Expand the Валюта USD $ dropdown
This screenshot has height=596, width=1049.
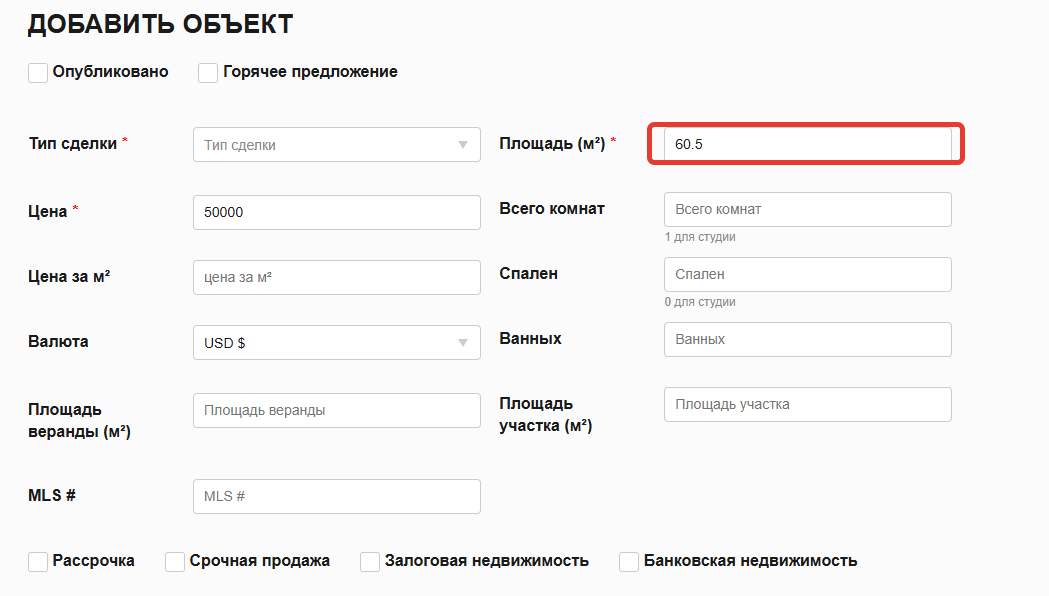(x=337, y=342)
